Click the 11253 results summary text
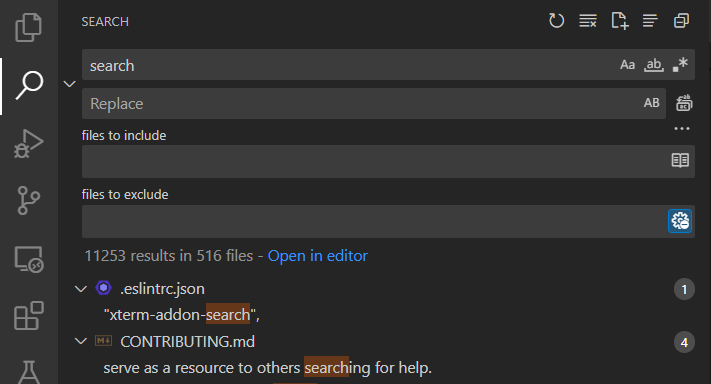711x384 pixels. tap(169, 256)
